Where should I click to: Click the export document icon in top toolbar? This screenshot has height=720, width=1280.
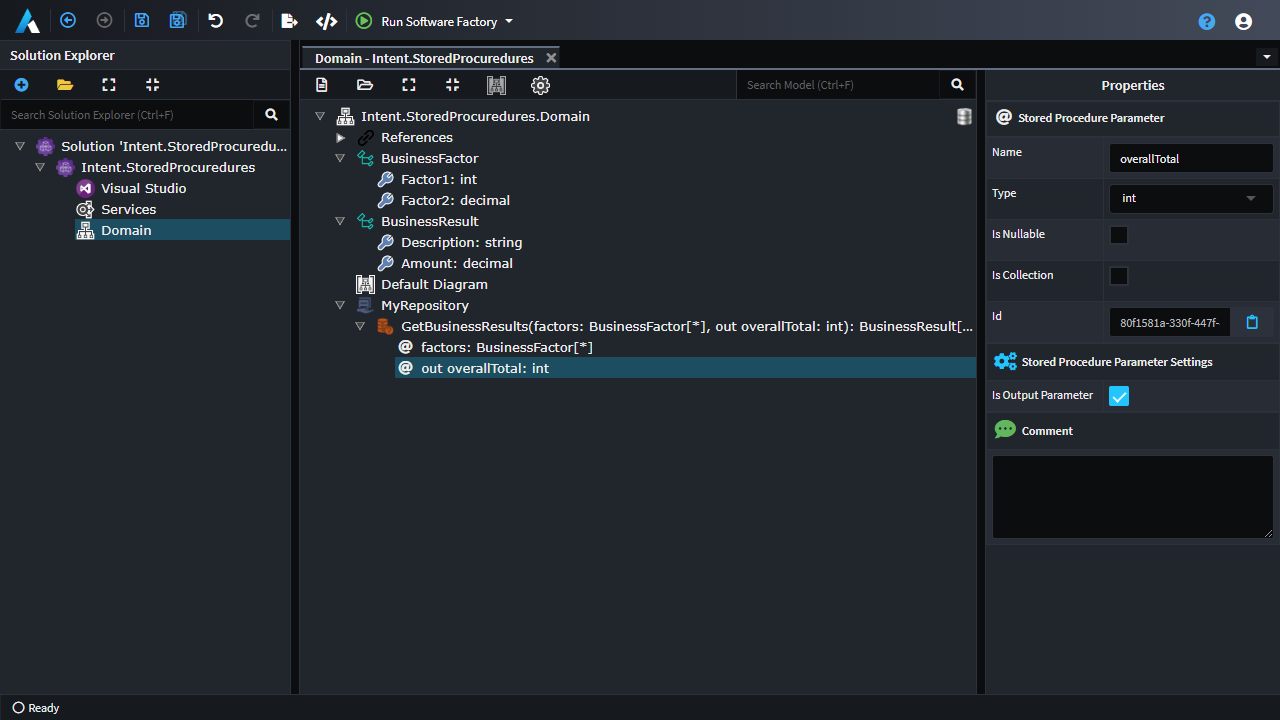point(289,20)
